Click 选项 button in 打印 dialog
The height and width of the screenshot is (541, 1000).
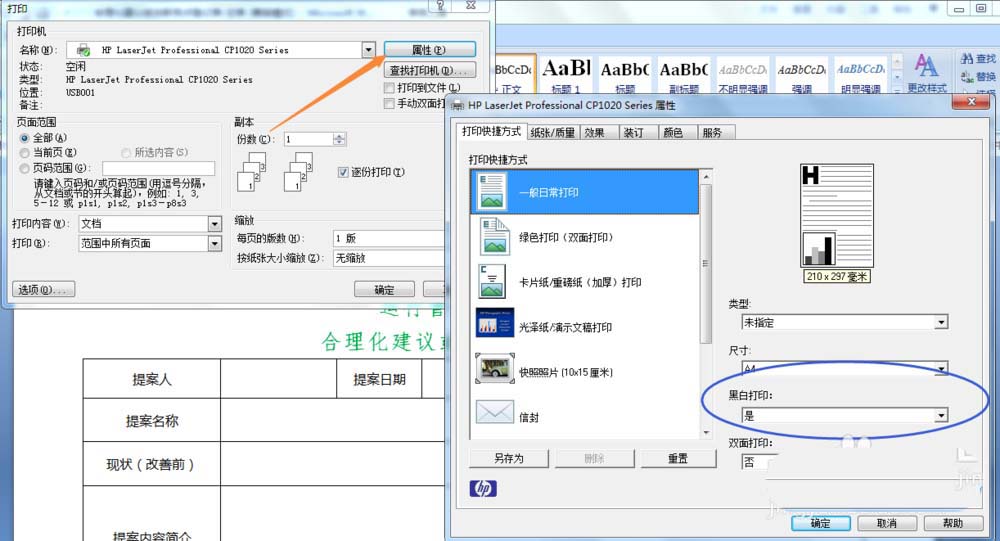click(43, 290)
